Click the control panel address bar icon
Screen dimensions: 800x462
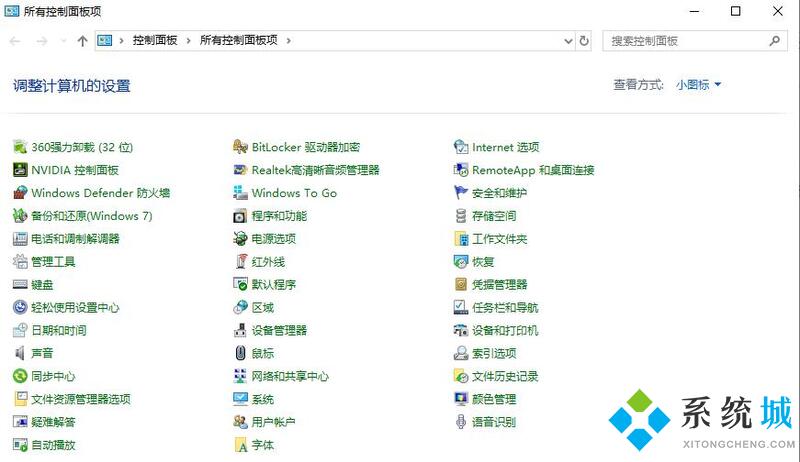[x=105, y=40]
